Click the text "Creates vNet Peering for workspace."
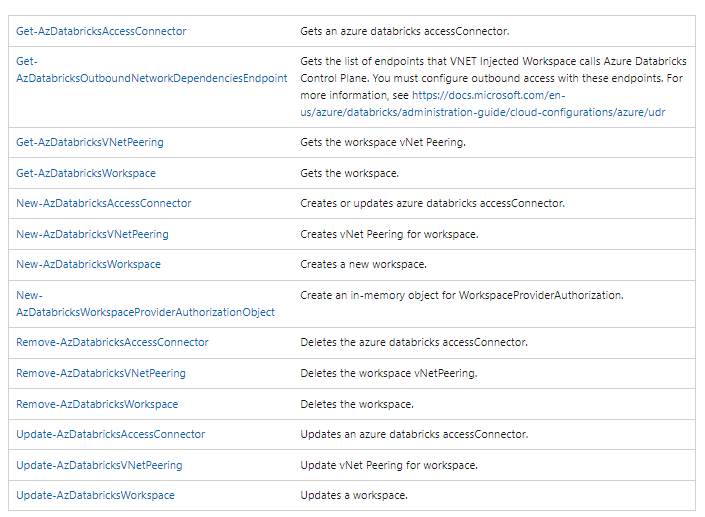This screenshot has width=705, height=517. click(x=389, y=234)
